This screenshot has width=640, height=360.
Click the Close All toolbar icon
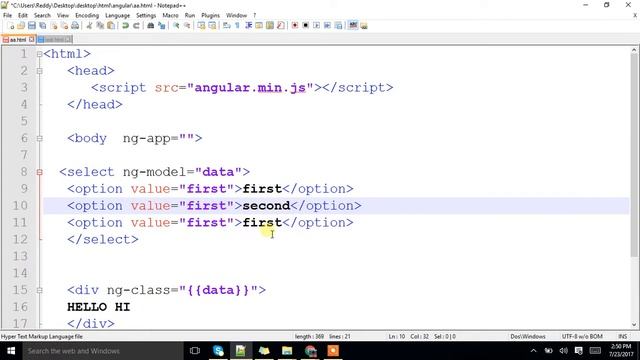64,26
